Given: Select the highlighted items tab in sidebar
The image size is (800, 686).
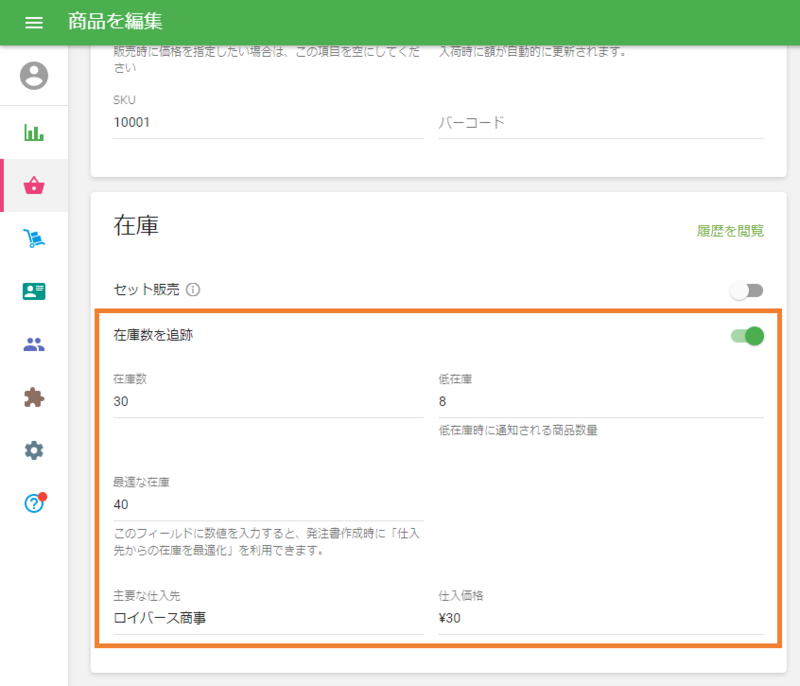Looking at the screenshot, I should [33, 186].
